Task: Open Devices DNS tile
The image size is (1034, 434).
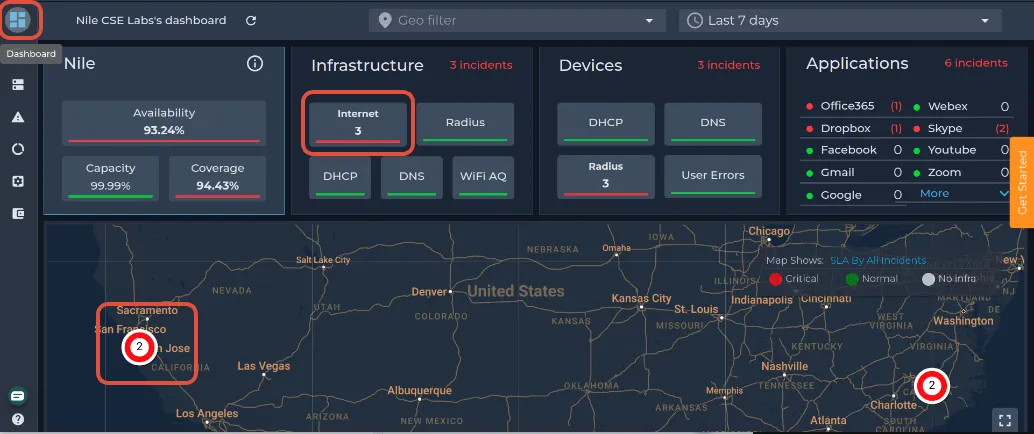Action: point(713,123)
